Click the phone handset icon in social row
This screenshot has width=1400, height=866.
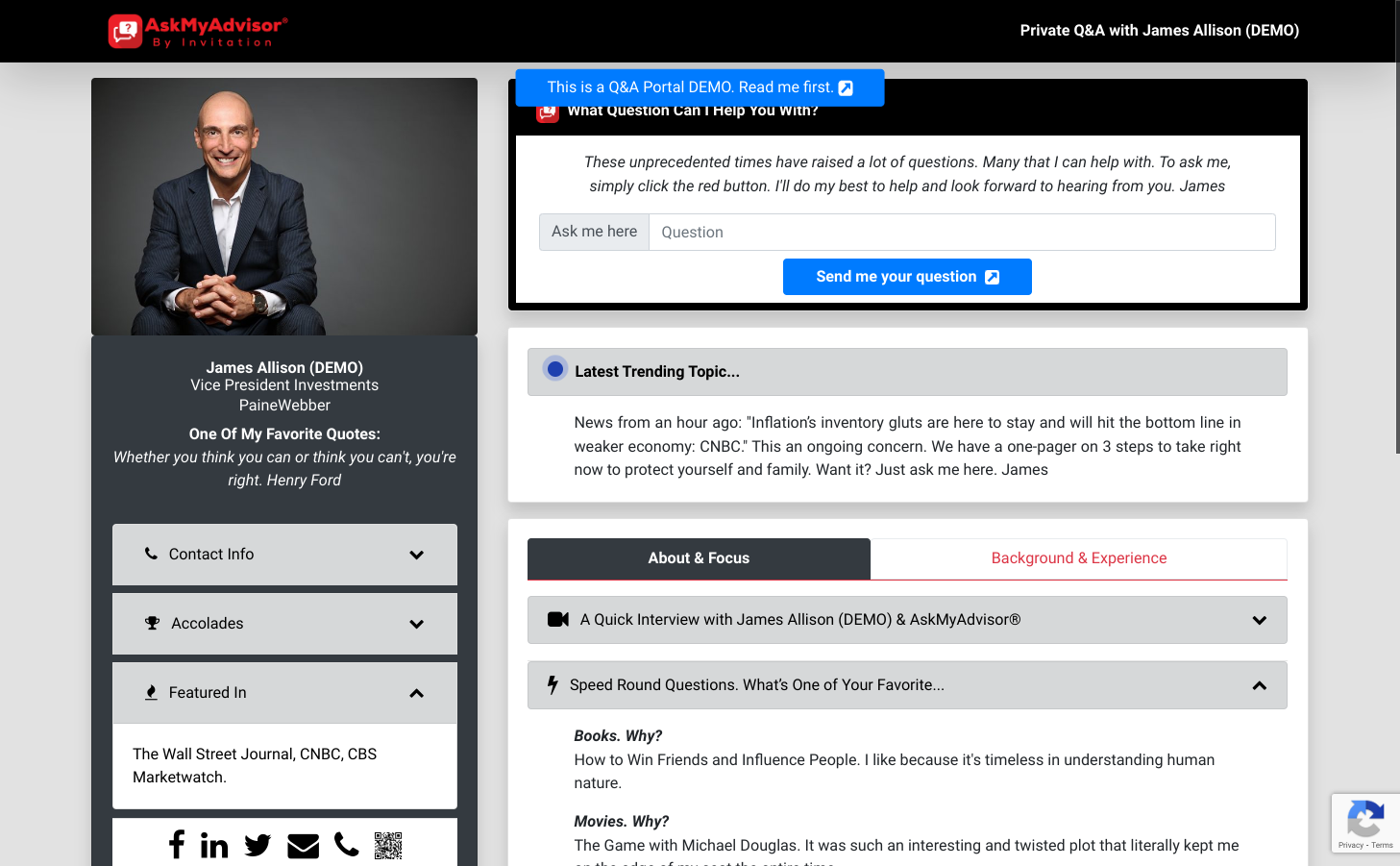(346, 845)
